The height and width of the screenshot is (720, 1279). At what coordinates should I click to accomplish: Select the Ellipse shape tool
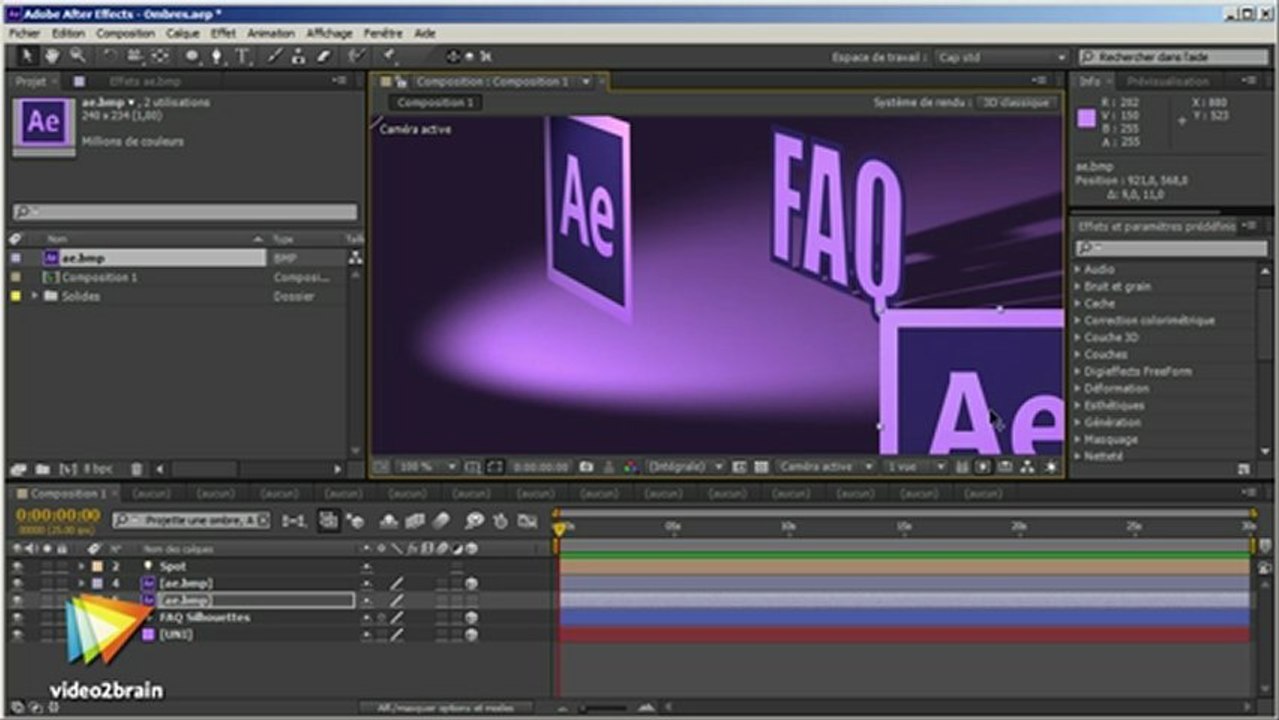[192, 56]
